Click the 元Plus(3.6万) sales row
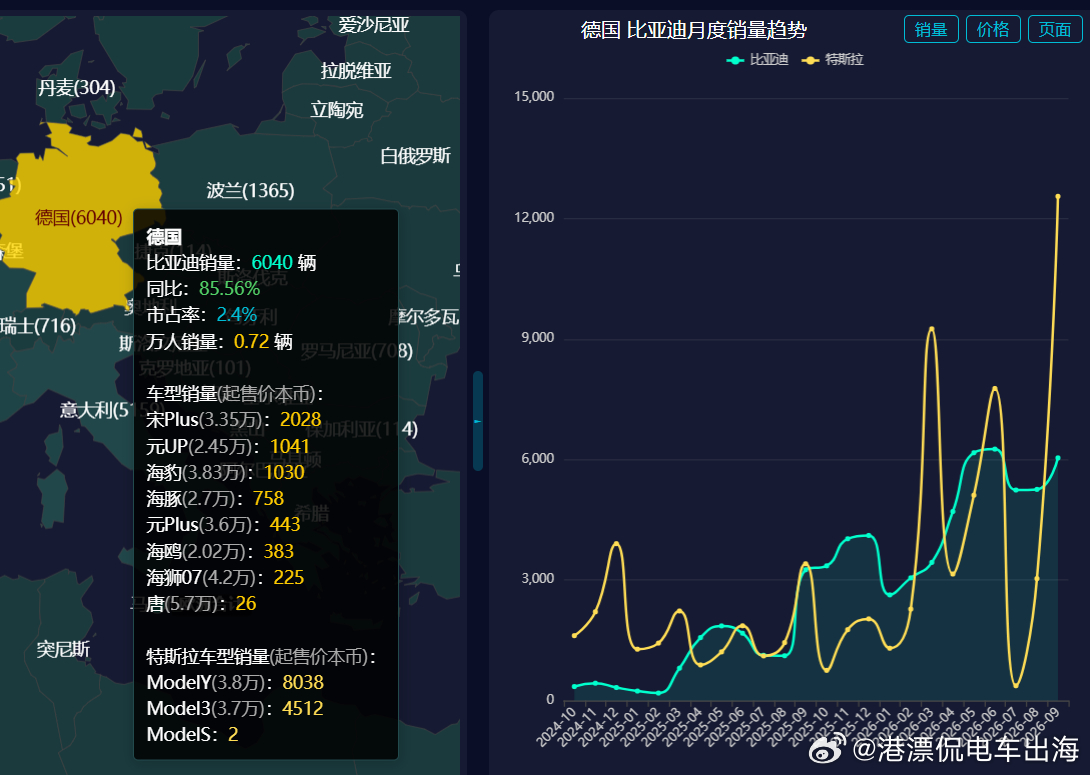 click(x=223, y=525)
